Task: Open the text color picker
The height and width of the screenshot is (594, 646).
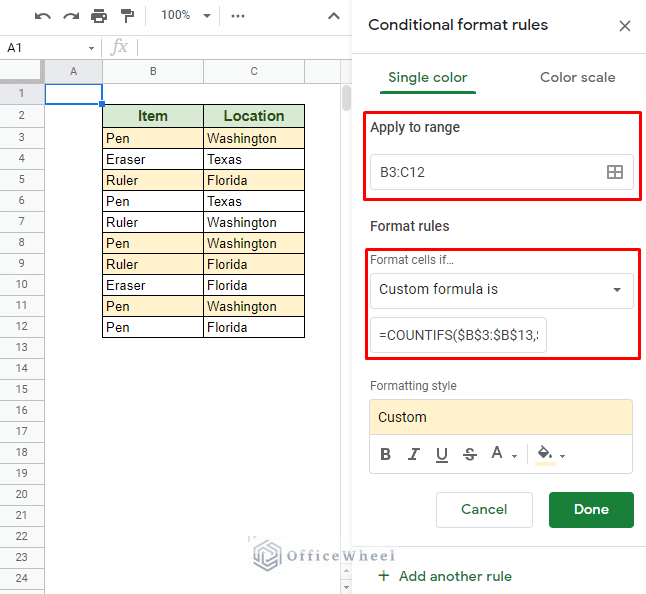Action: pos(502,454)
